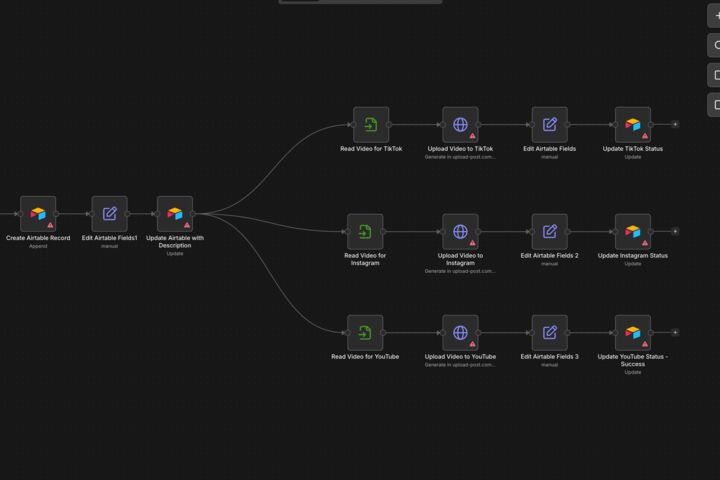Select the Upload Video to TikTok node
The image size is (720, 480).
[x=460, y=124]
